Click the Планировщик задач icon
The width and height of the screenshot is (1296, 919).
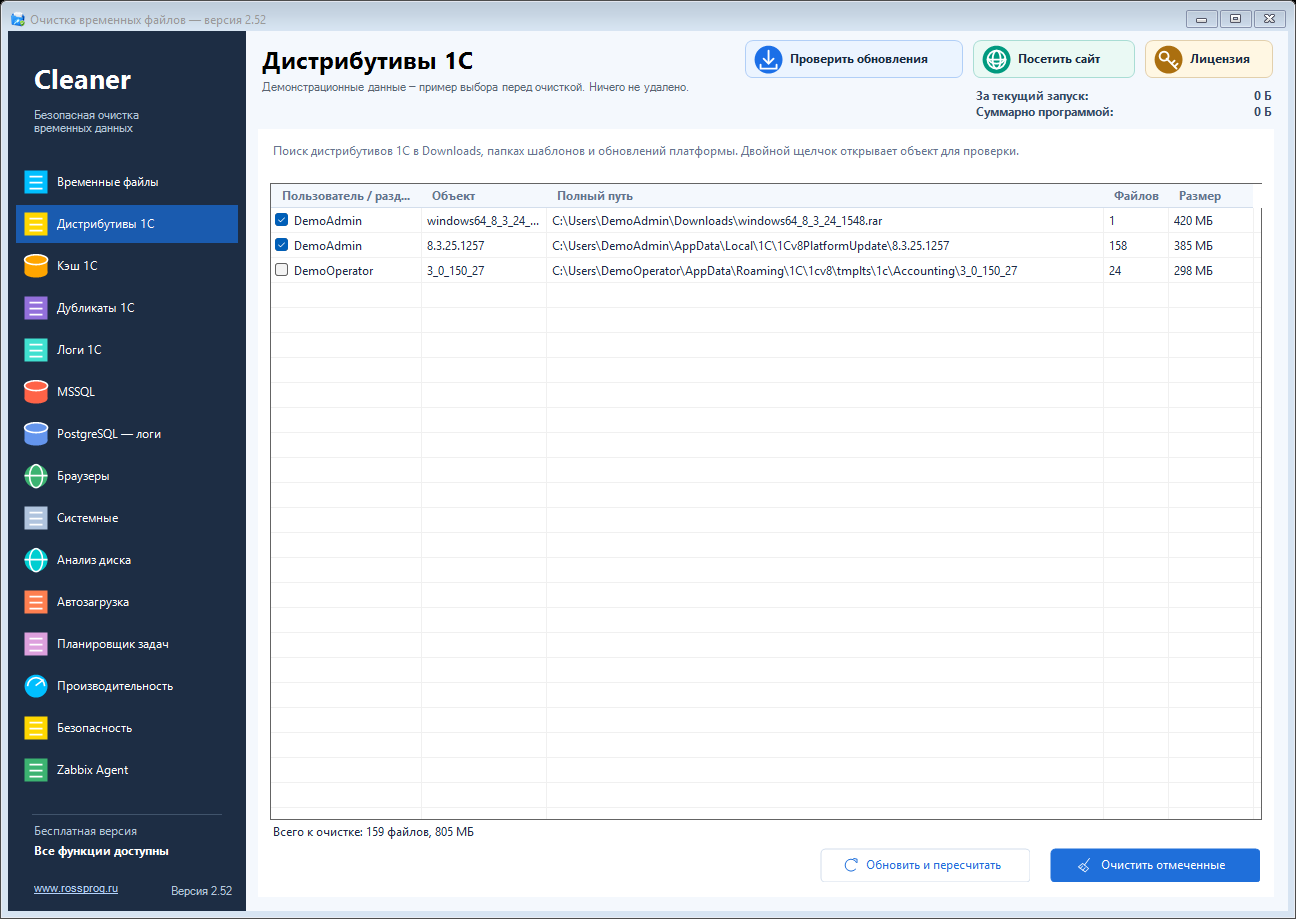(36, 644)
